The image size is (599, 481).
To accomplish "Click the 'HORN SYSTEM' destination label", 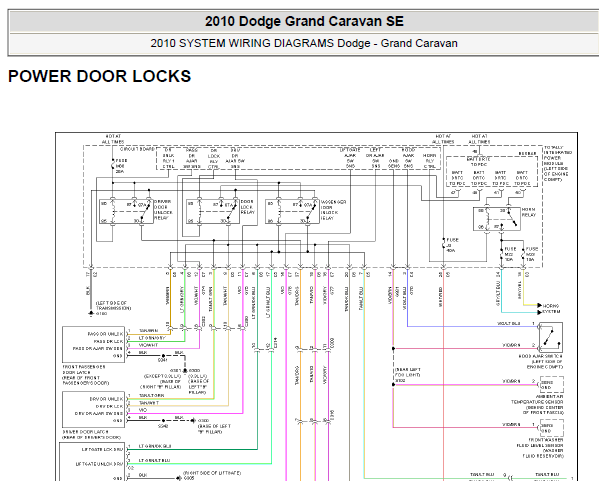I will (x=552, y=309).
